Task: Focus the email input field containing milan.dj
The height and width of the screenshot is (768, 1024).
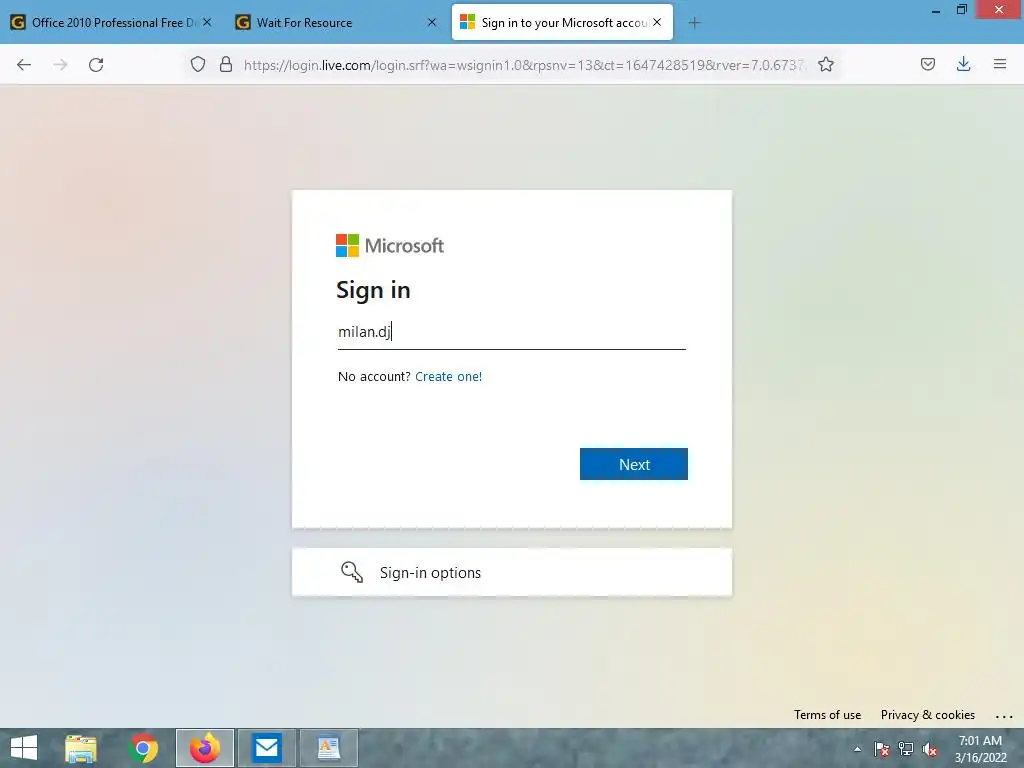Action: (x=511, y=332)
